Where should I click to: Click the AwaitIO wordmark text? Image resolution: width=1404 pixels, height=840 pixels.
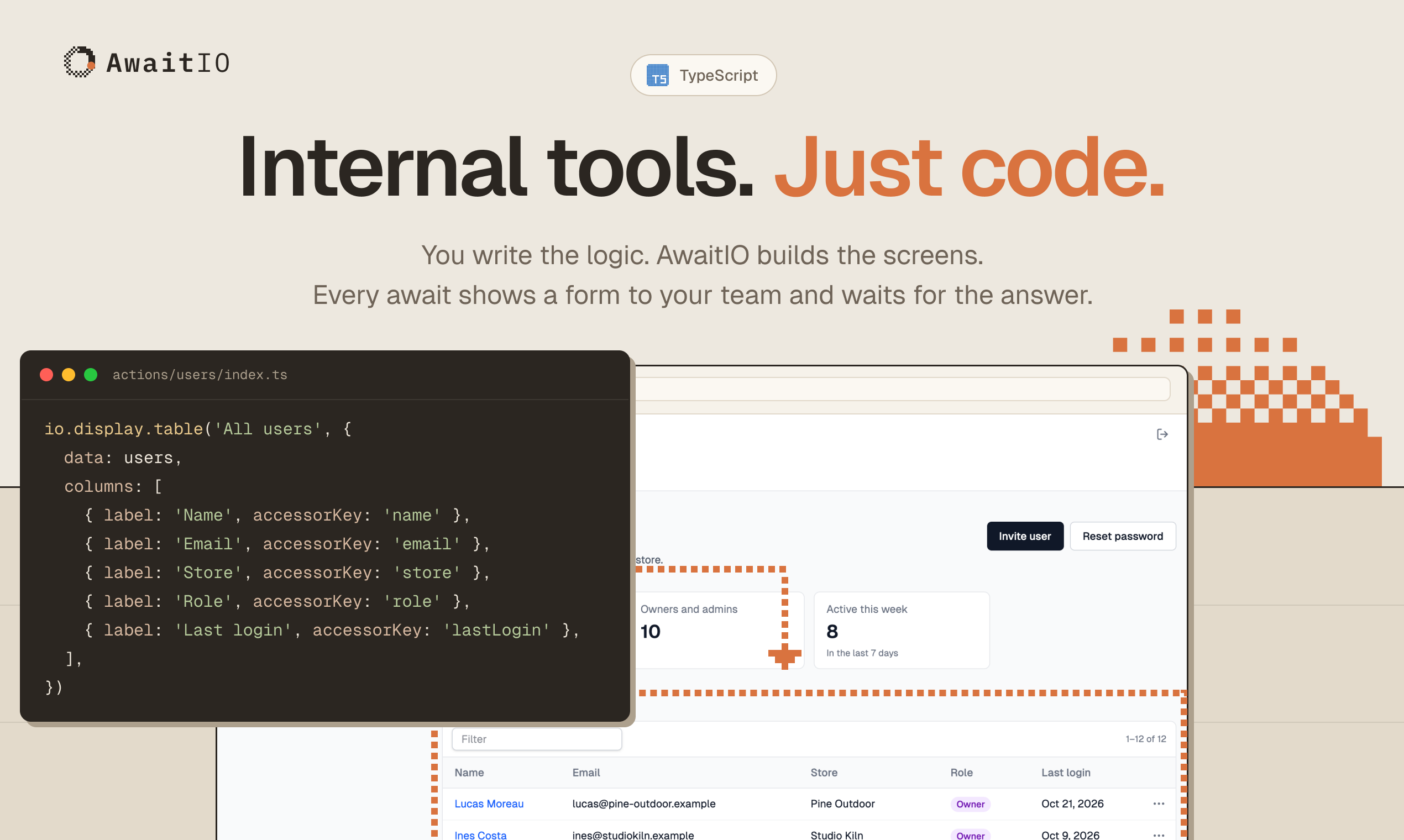click(168, 62)
